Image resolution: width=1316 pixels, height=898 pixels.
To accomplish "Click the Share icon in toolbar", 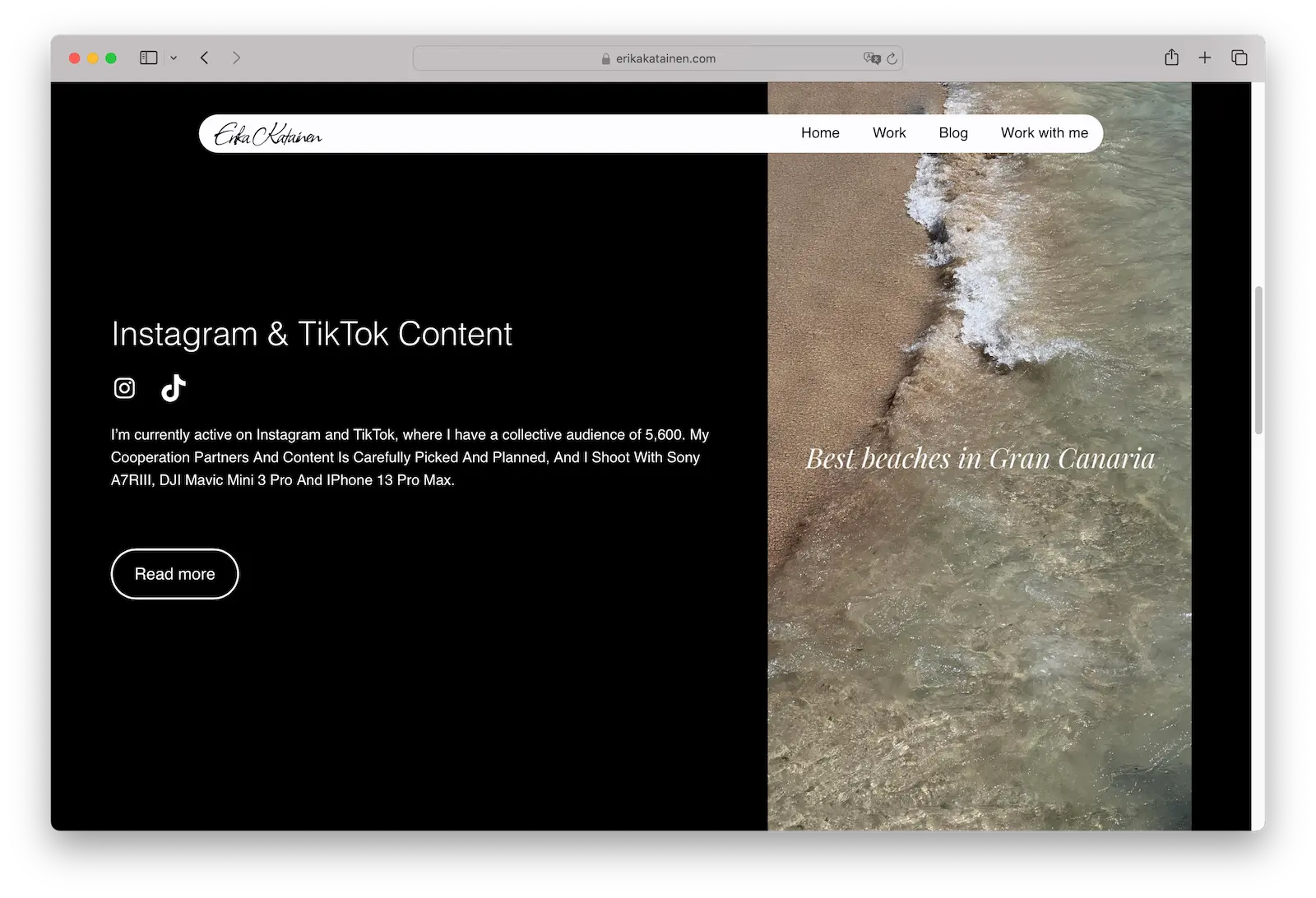I will tap(1171, 58).
